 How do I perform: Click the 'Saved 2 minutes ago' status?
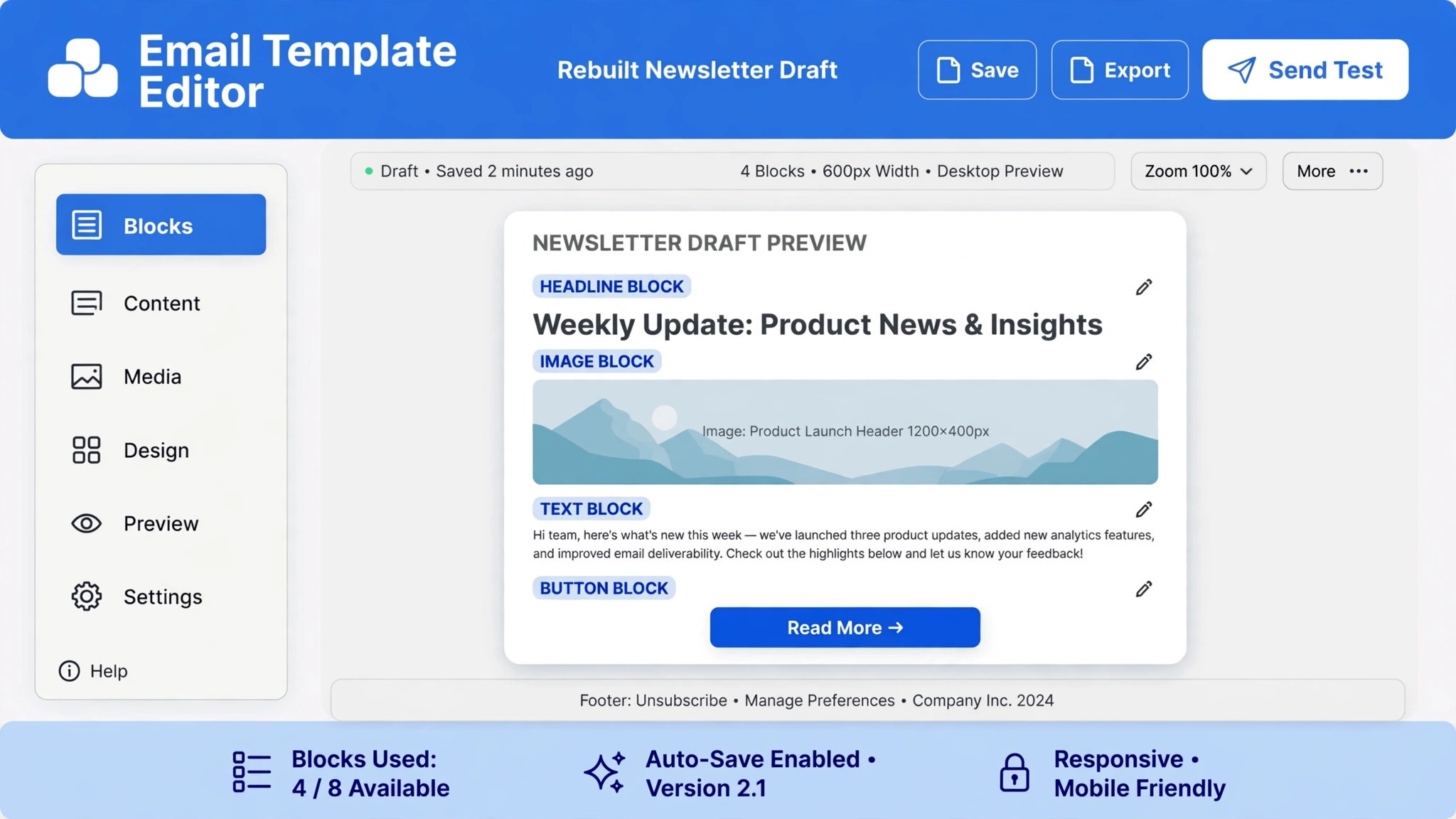(514, 171)
